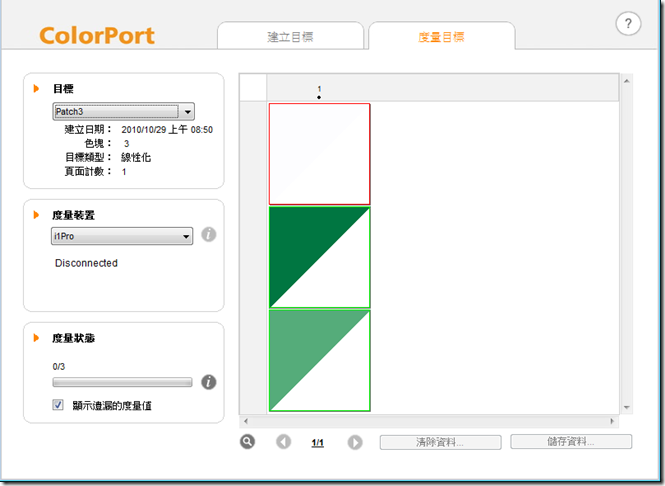Click the 2010/10/29 creation date value

click(167, 130)
